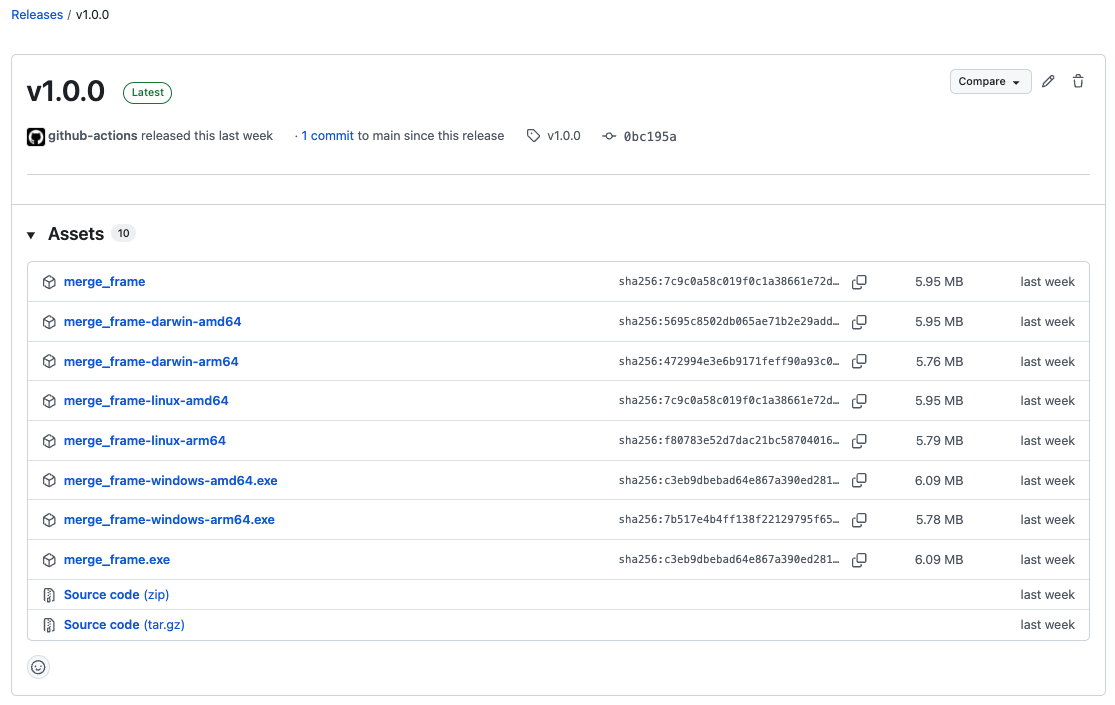Download Source code (tar.gz)
This screenshot has height=705, width=1115.
point(124,625)
